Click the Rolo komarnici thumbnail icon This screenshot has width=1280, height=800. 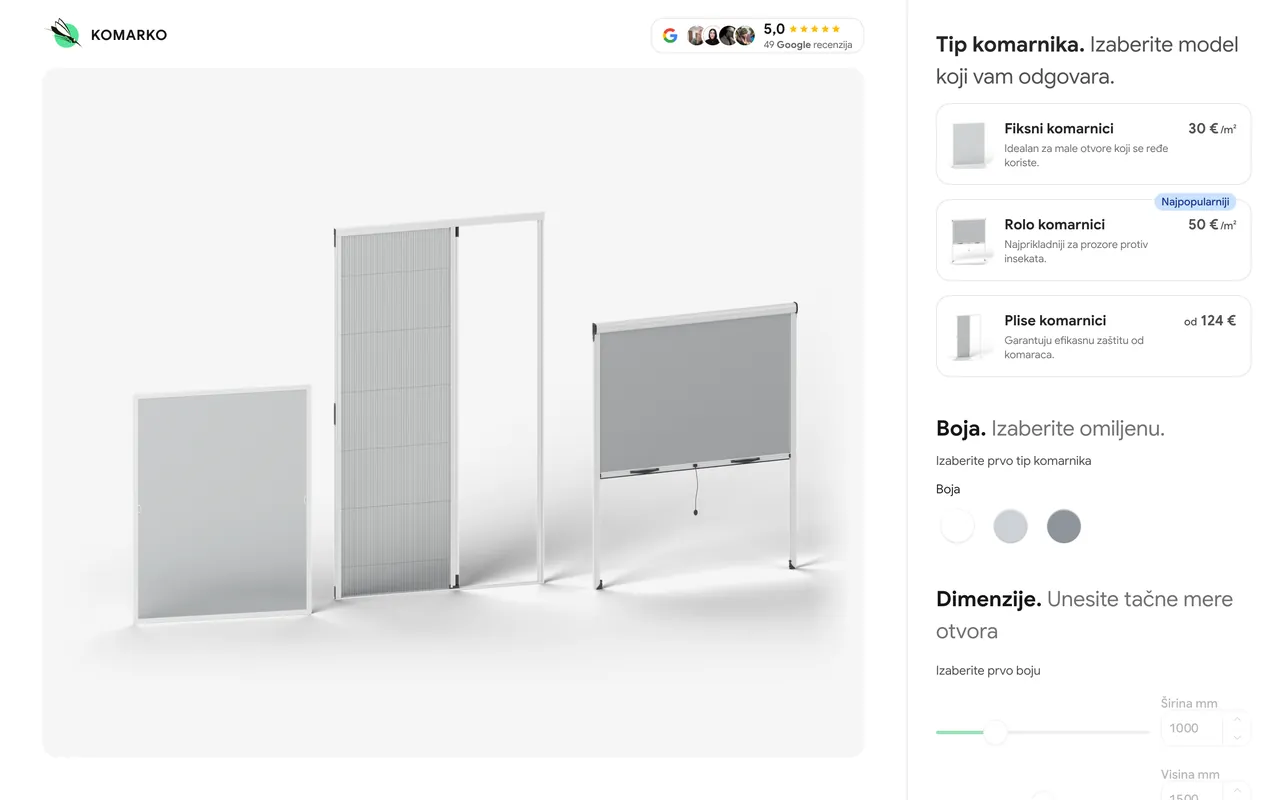[x=967, y=241]
